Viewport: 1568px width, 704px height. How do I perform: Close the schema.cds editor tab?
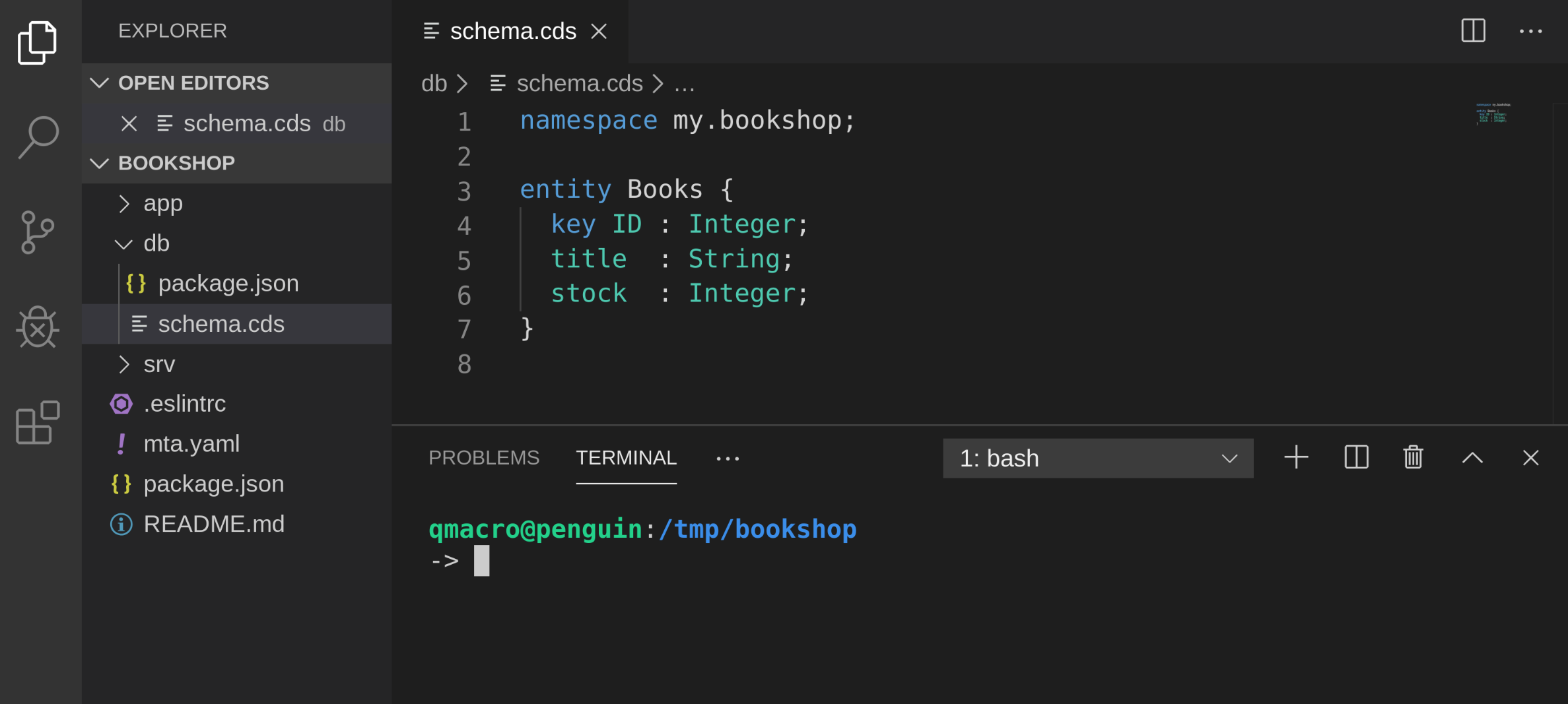pos(599,31)
